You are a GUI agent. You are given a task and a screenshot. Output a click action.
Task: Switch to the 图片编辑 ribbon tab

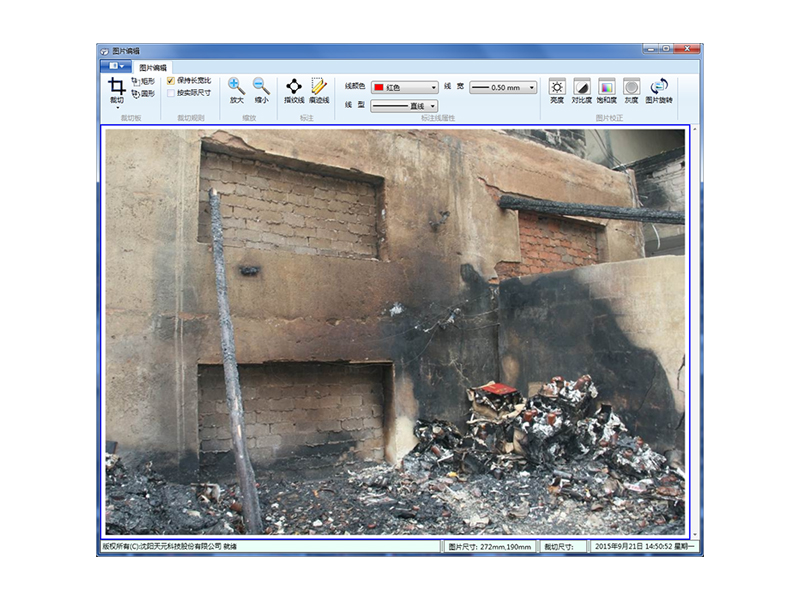pos(154,67)
